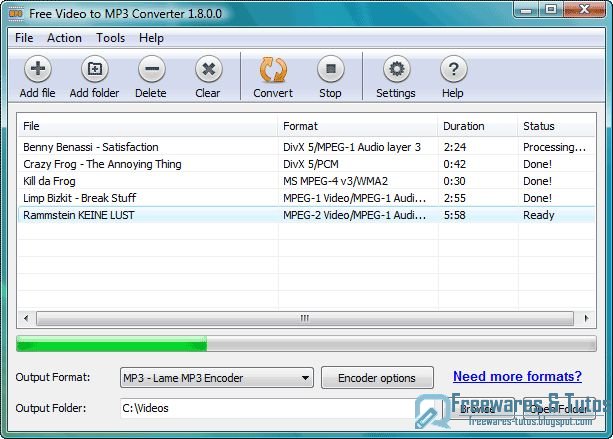
Task: Click the Encoder options button
Action: point(377,378)
